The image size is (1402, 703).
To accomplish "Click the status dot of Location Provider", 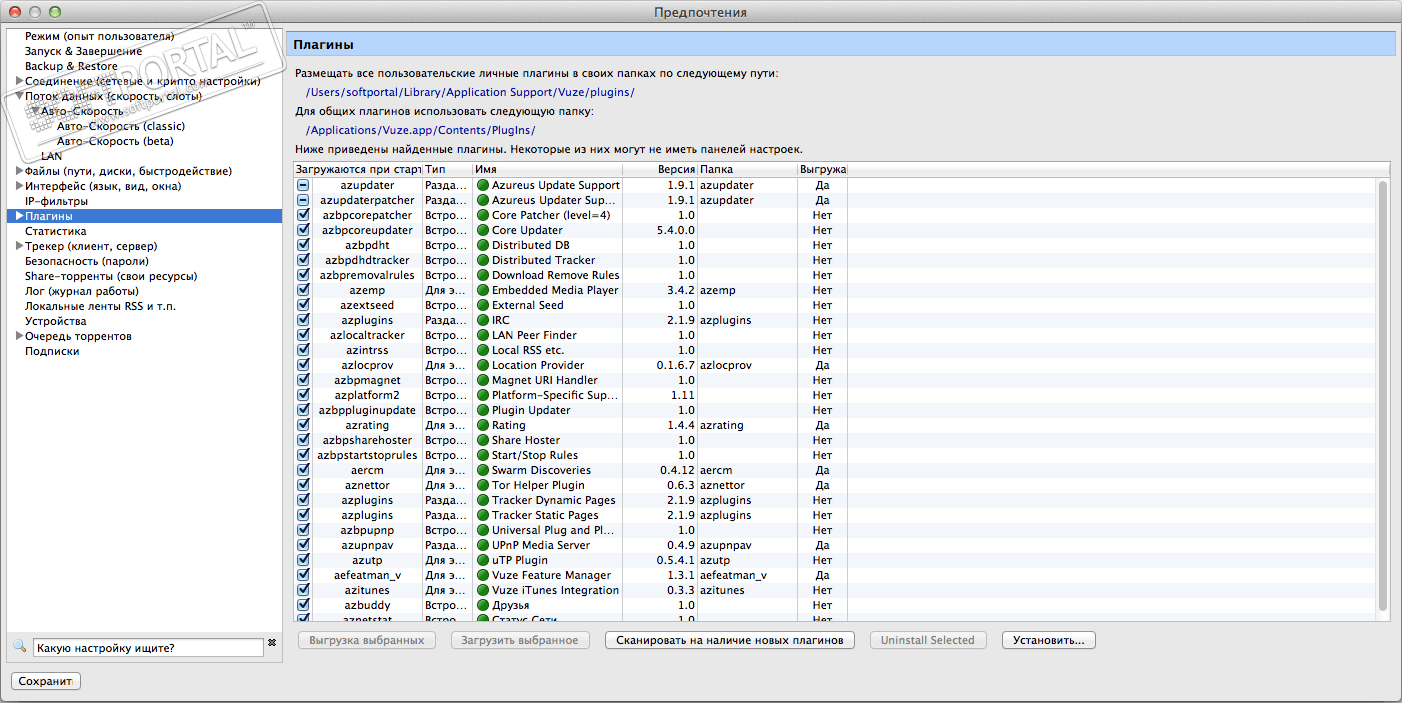I will [x=482, y=365].
